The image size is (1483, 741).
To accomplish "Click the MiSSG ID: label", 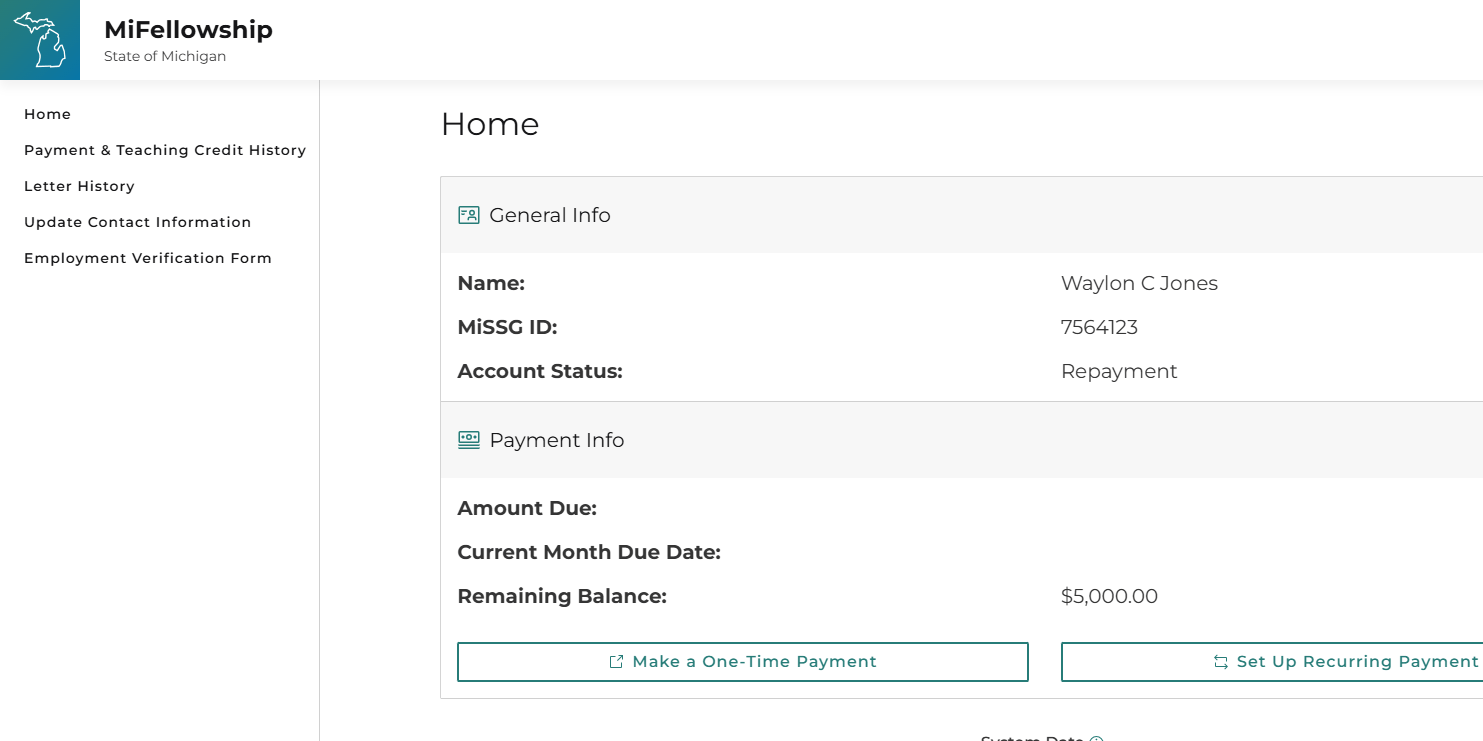I will [507, 328].
